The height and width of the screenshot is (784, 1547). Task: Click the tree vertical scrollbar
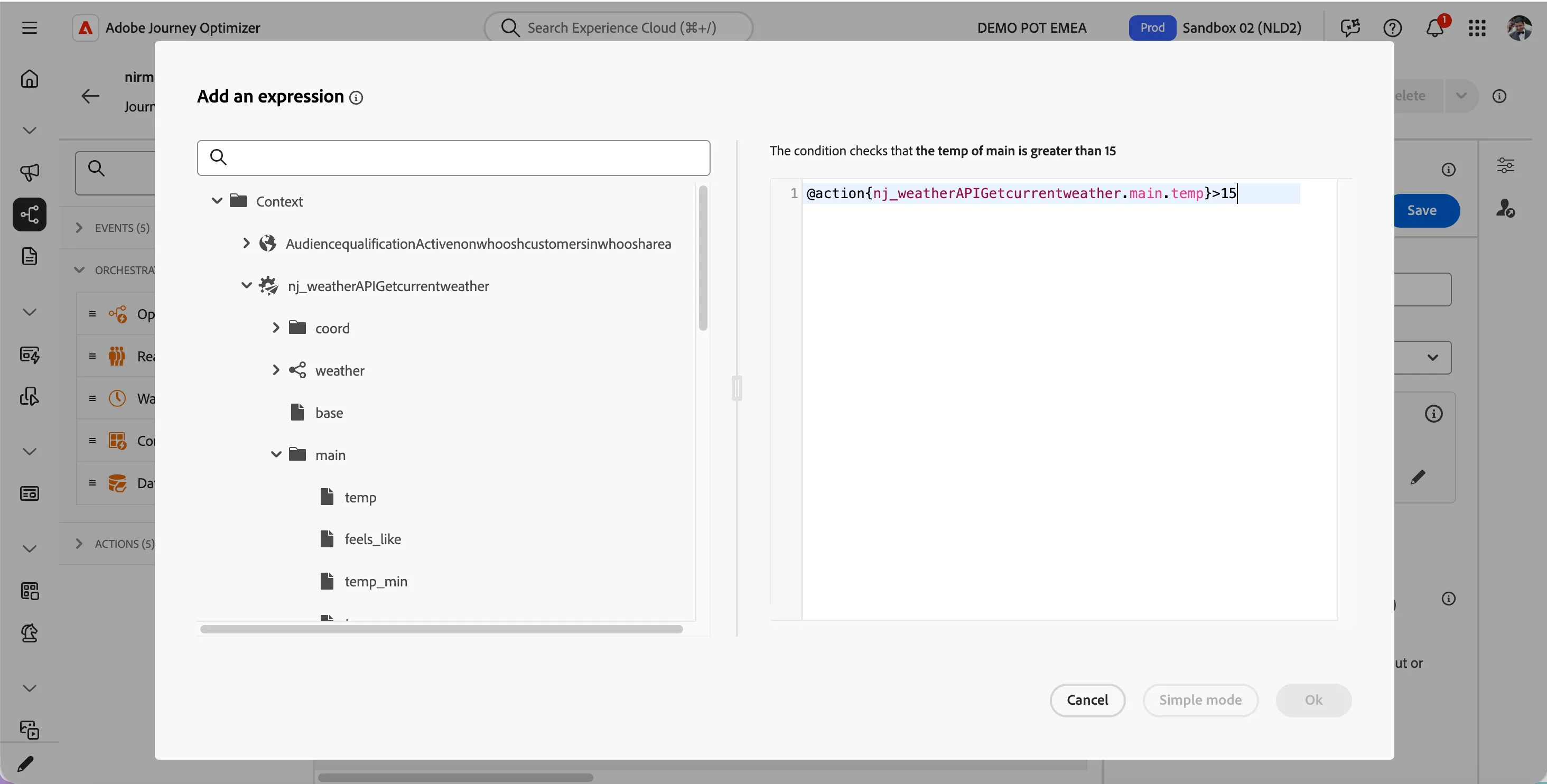pos(703,258)
